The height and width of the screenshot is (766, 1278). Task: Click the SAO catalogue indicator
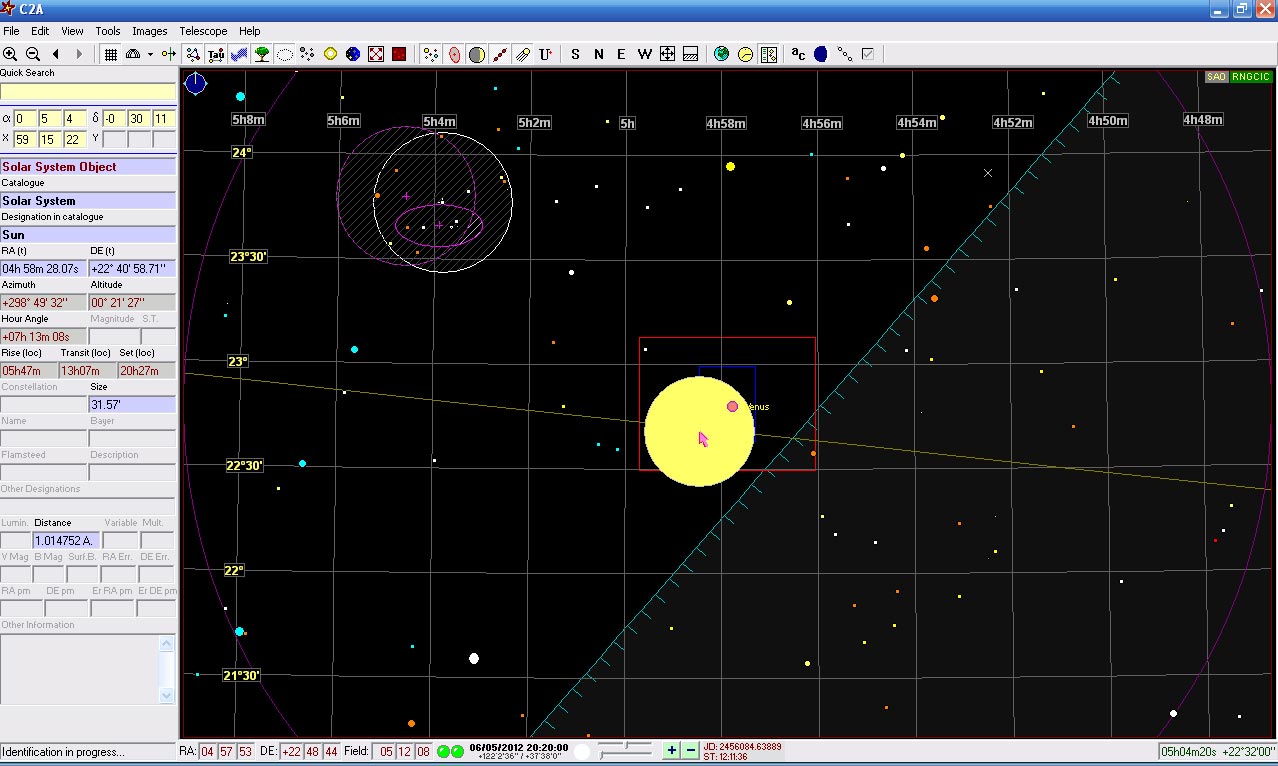click(x=1216, y=77)
